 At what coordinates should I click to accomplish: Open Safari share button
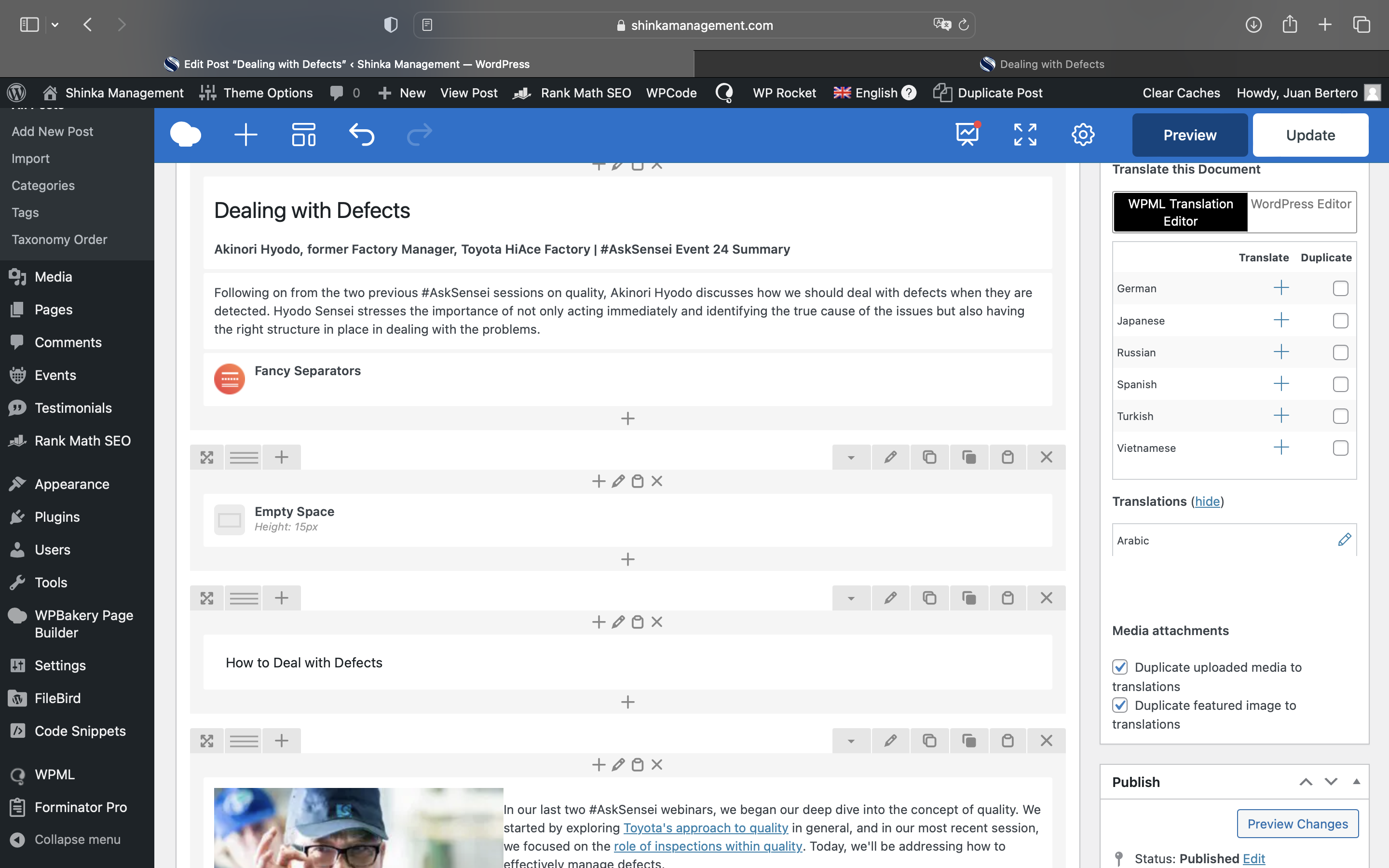[1290, 24]
